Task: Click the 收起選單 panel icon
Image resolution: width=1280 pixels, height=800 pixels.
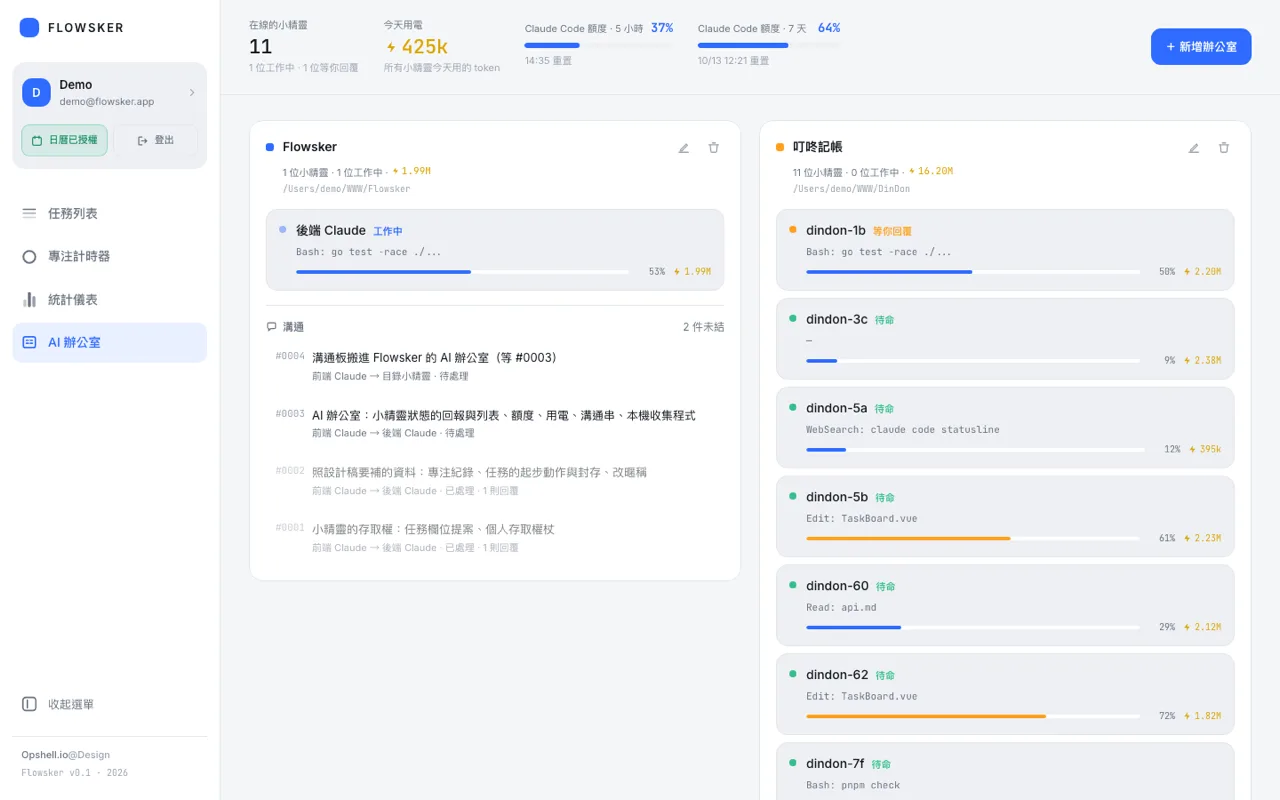Action: 29,704
